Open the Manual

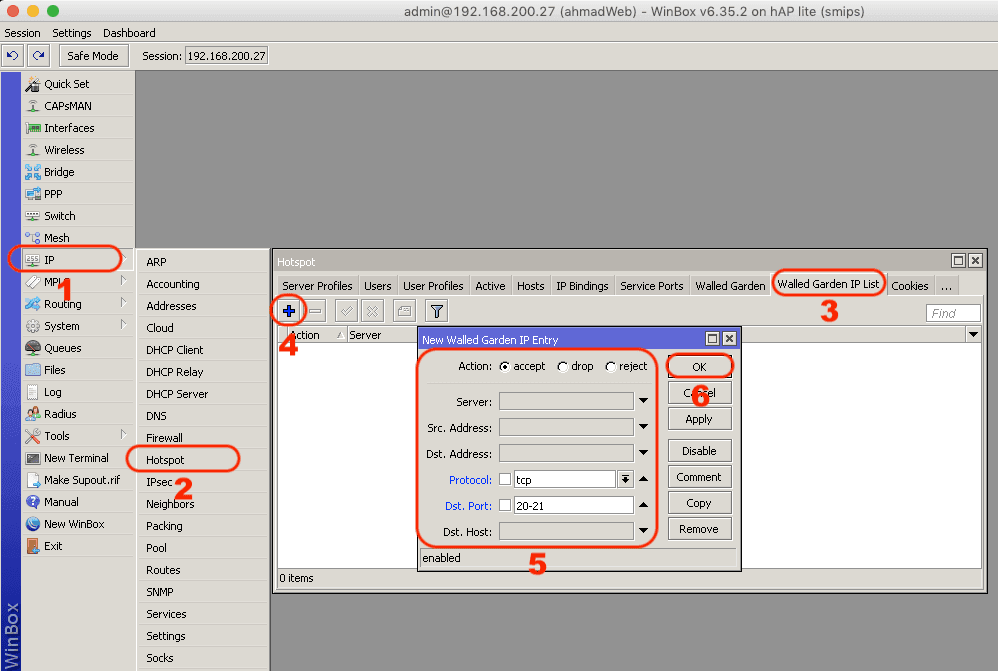78,502
